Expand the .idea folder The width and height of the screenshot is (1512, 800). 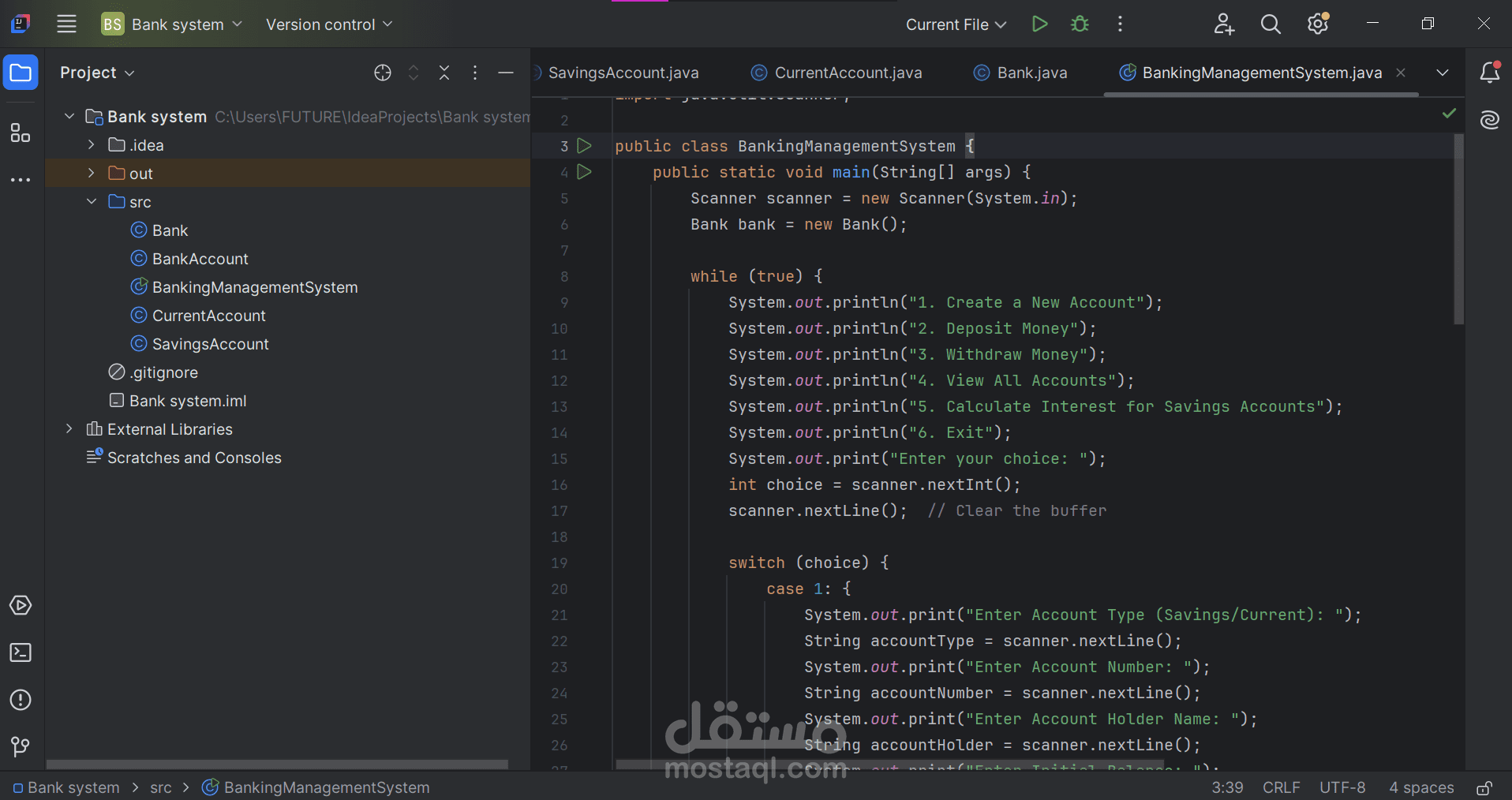[x=92, y=145]
